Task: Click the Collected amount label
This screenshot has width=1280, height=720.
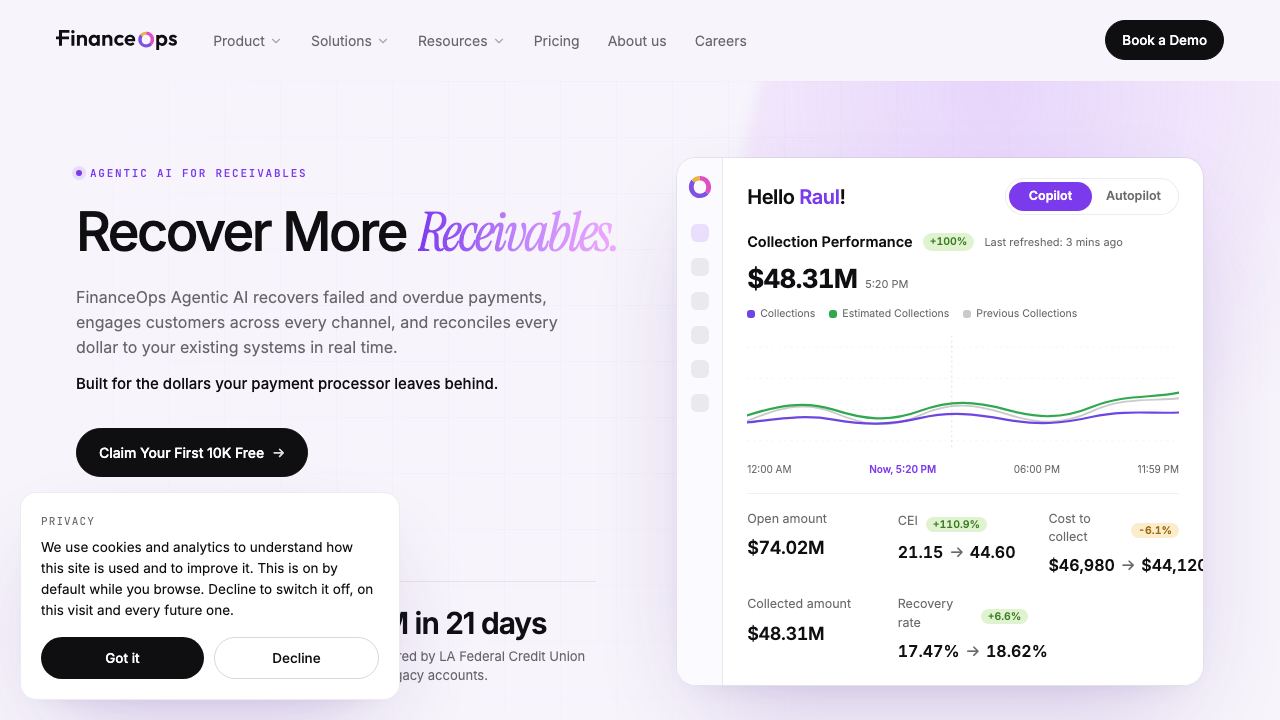Action: (x=799, y=604)
